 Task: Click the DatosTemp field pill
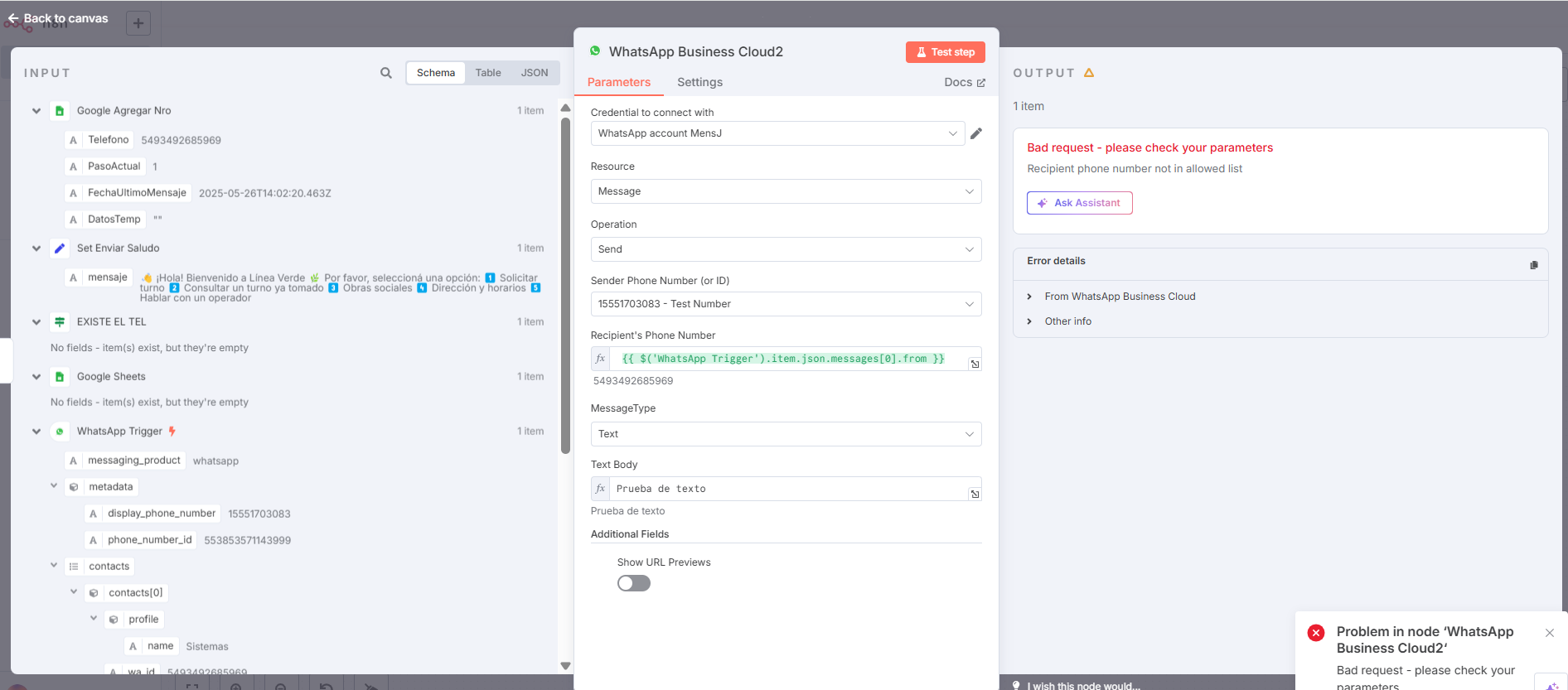pyautogui.click(x=105, y=220)
